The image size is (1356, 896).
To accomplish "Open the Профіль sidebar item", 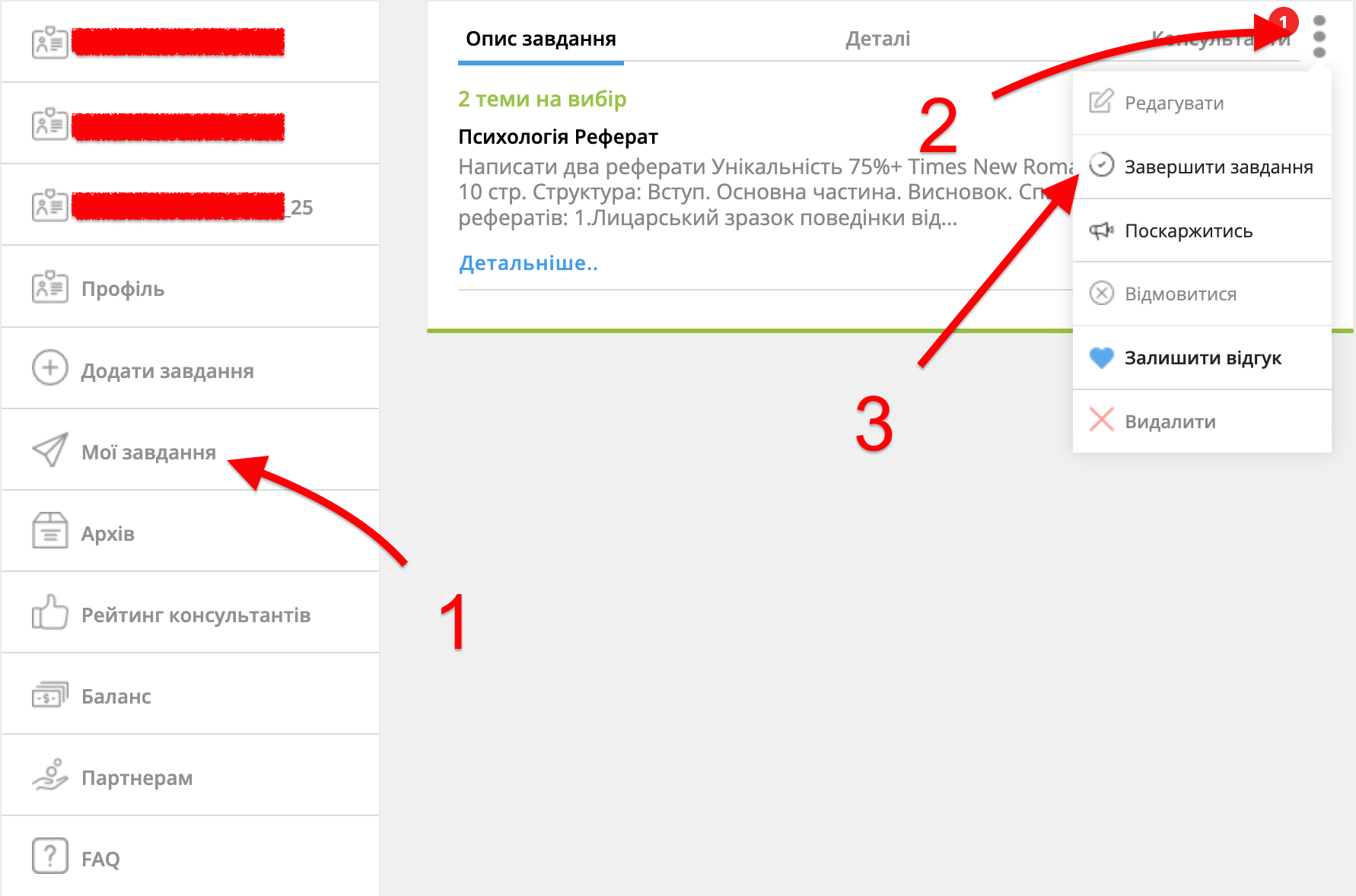I will tap(189, 288).
